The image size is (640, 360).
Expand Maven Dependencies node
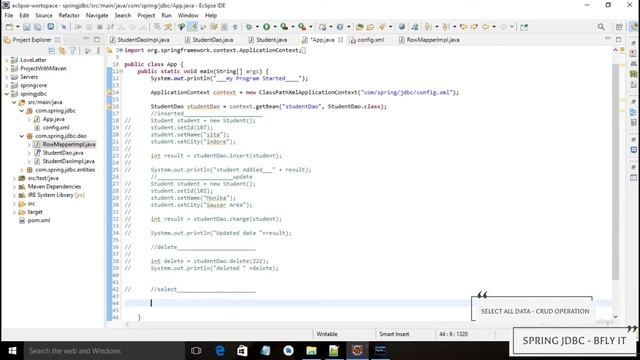[14, 187]
